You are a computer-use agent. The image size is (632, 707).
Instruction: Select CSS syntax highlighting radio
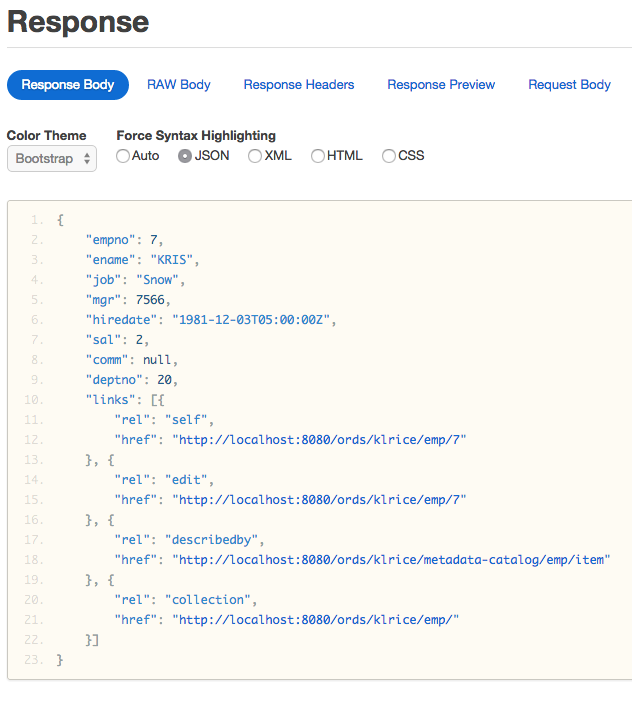tap(389, 156)
